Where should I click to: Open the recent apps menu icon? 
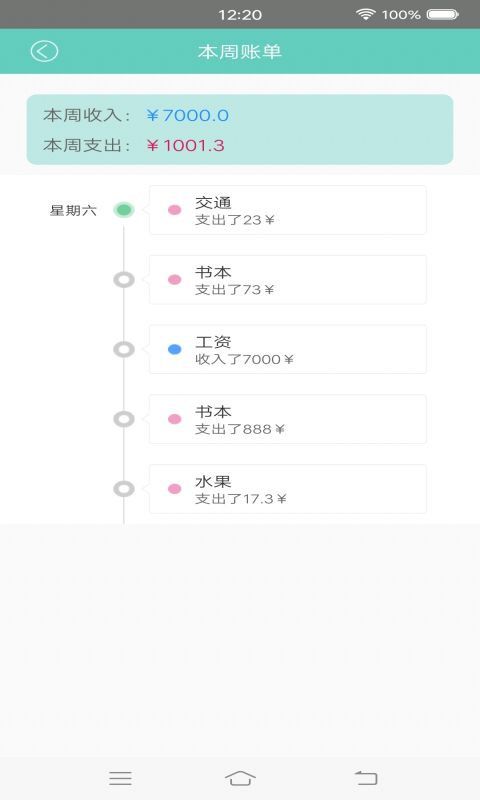[x=120, y=778]
